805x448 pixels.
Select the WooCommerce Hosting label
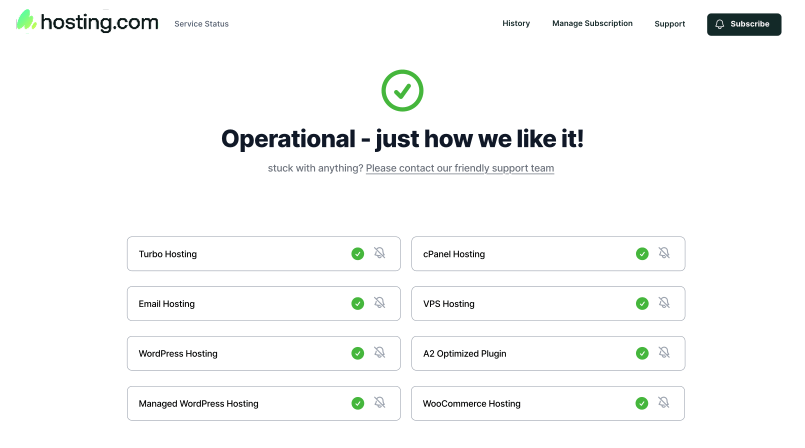tap(472, 404)
